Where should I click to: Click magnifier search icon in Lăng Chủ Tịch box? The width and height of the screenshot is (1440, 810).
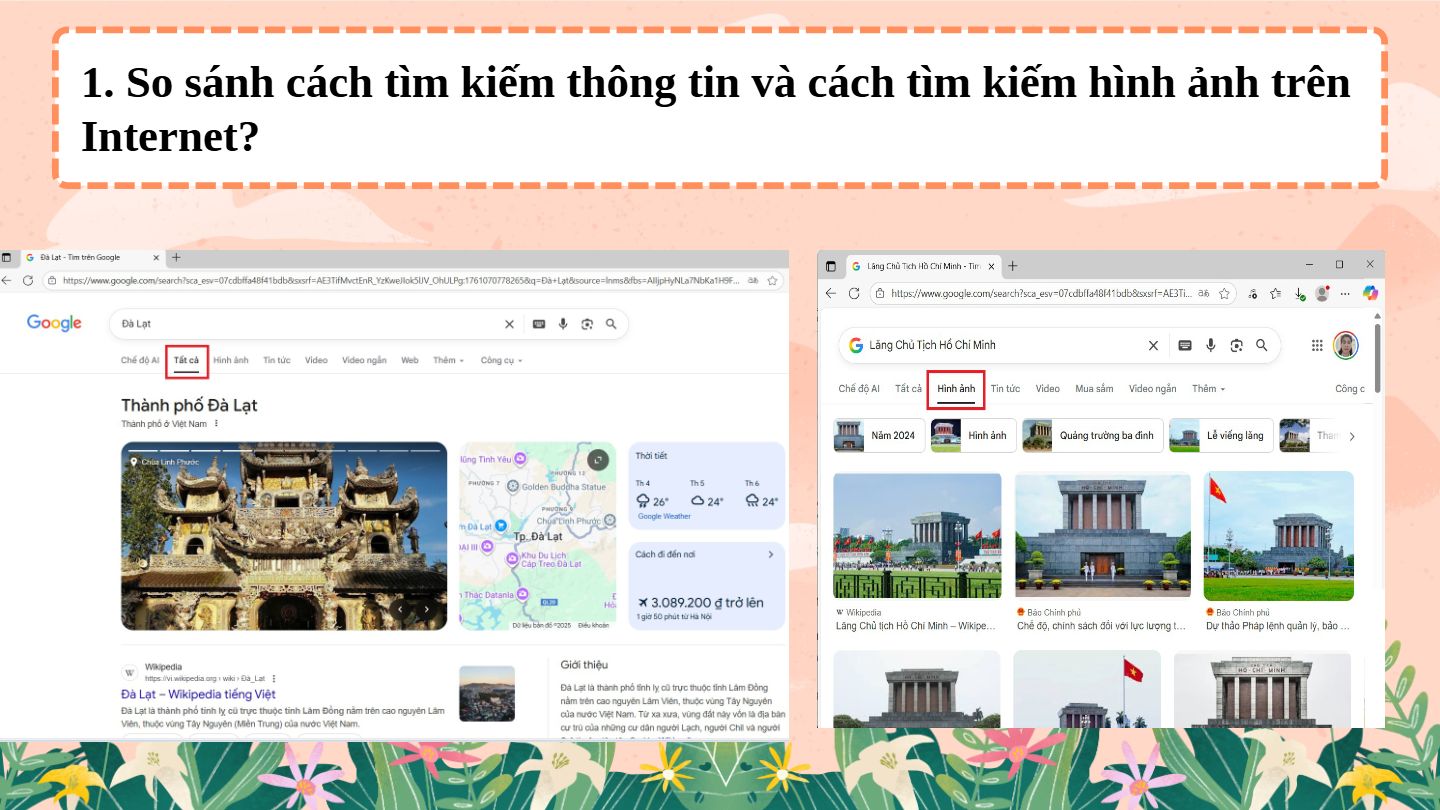pyautogui.click(x=1262, y=345)
